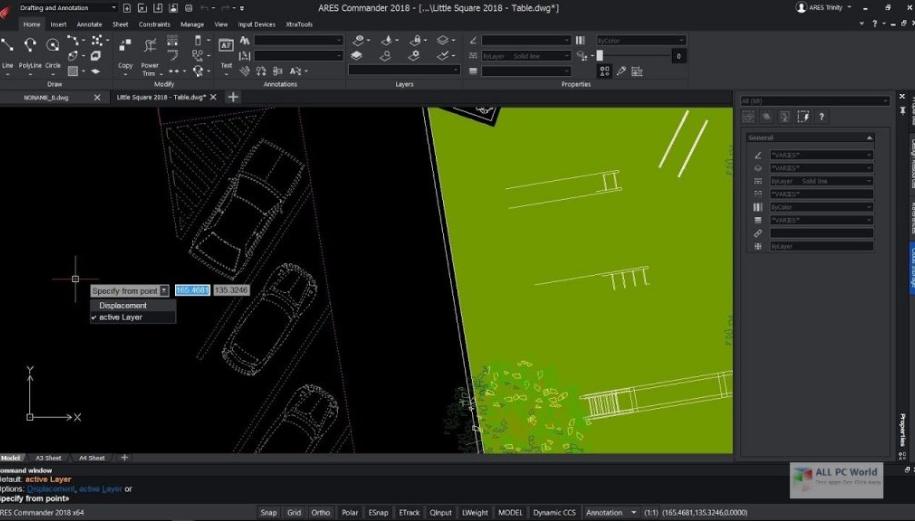915x524 pixels.
Task: Open the Constraints ribbon tab
Action: coord(154,25)
